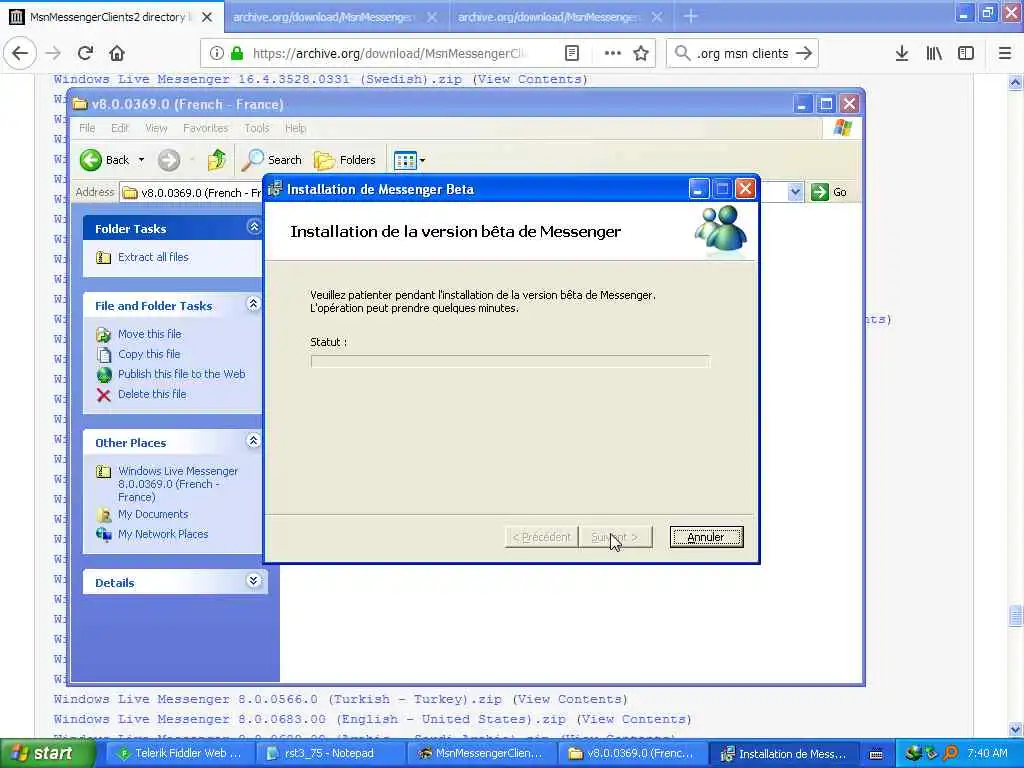
Task: Open Help menu in Explorer
Action: pos(295,128)
